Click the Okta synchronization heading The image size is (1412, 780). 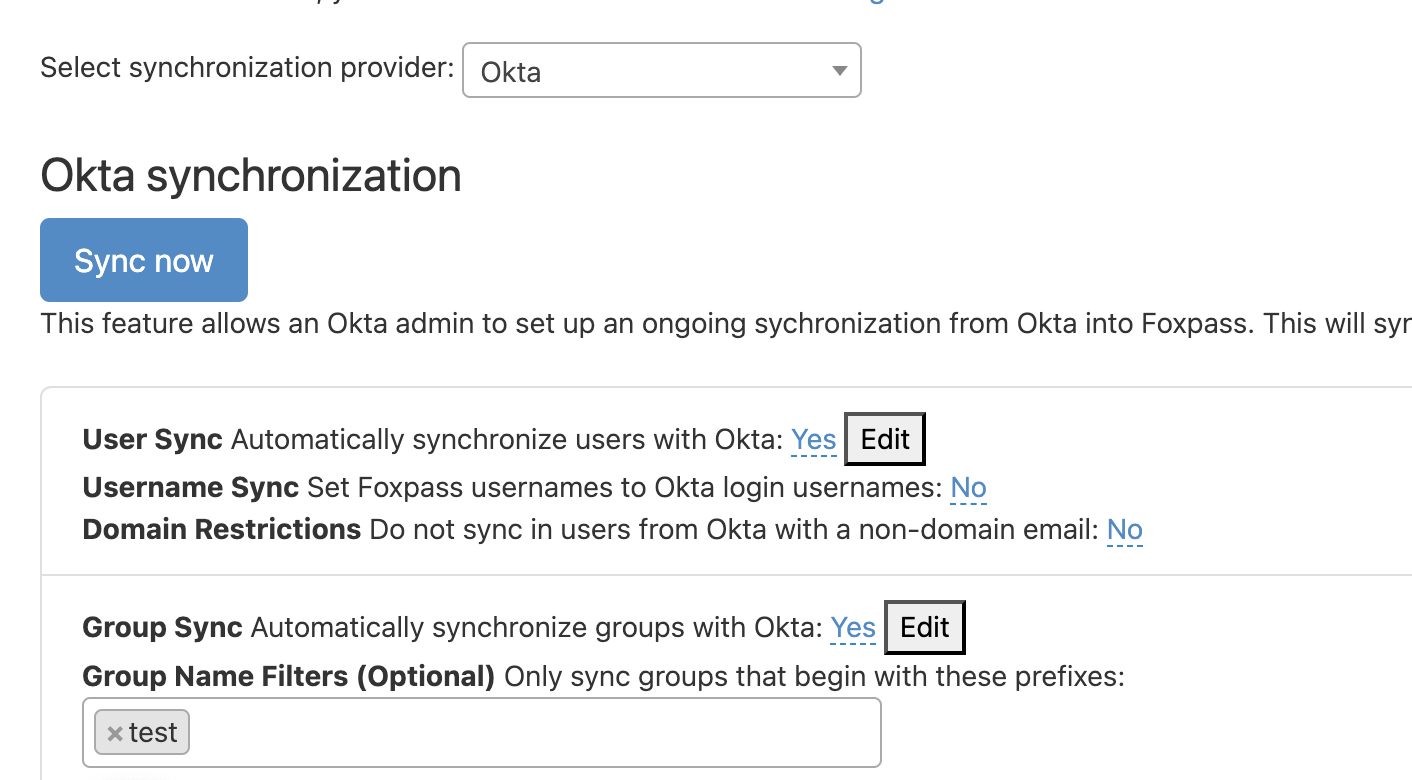pos(251,175)
